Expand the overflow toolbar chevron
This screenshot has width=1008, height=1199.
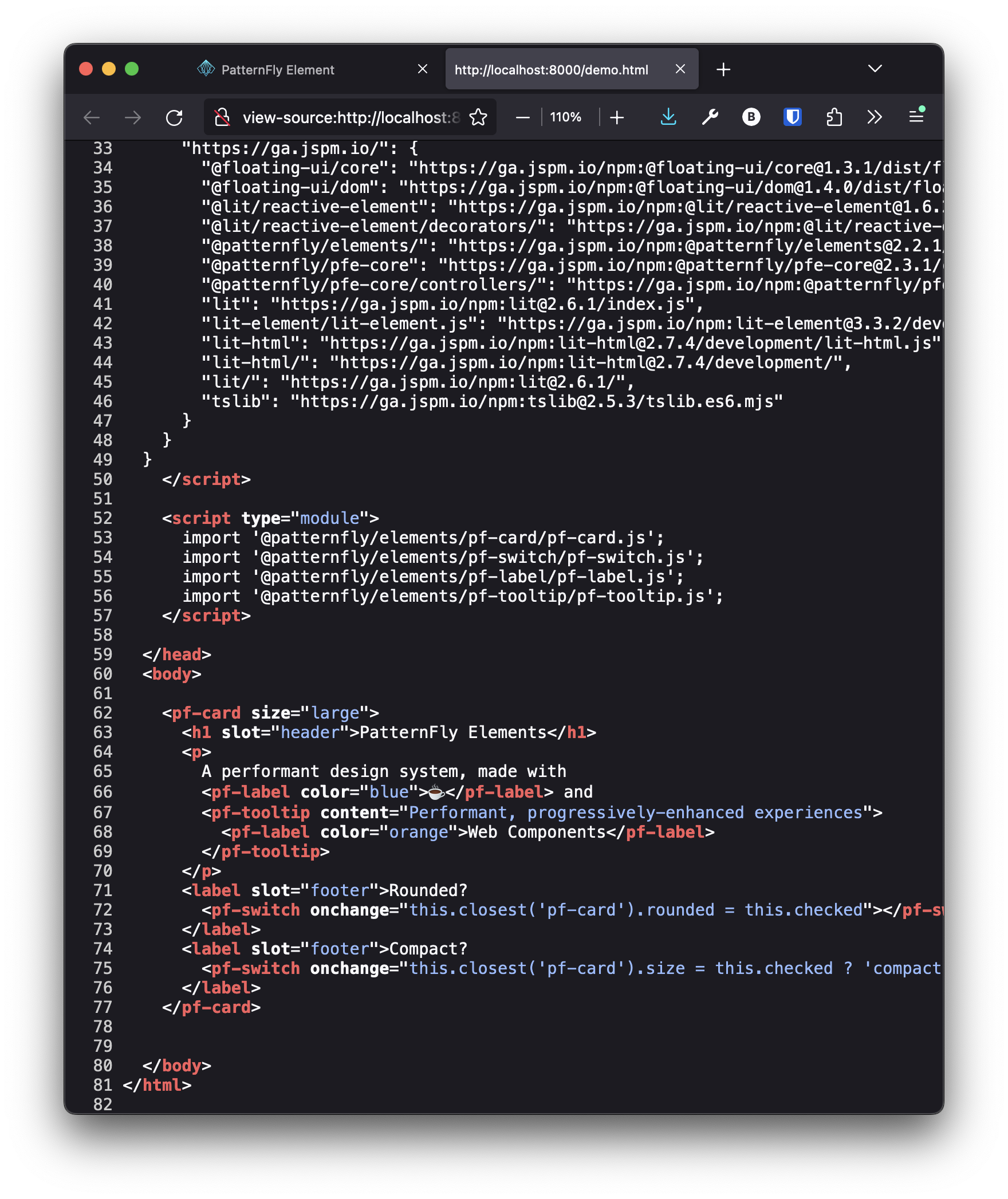(873, 117)
